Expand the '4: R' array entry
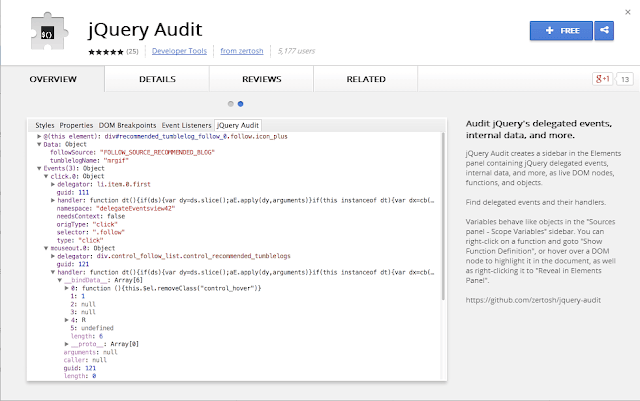This screenshot has width=640, height=401. [67, 320]
